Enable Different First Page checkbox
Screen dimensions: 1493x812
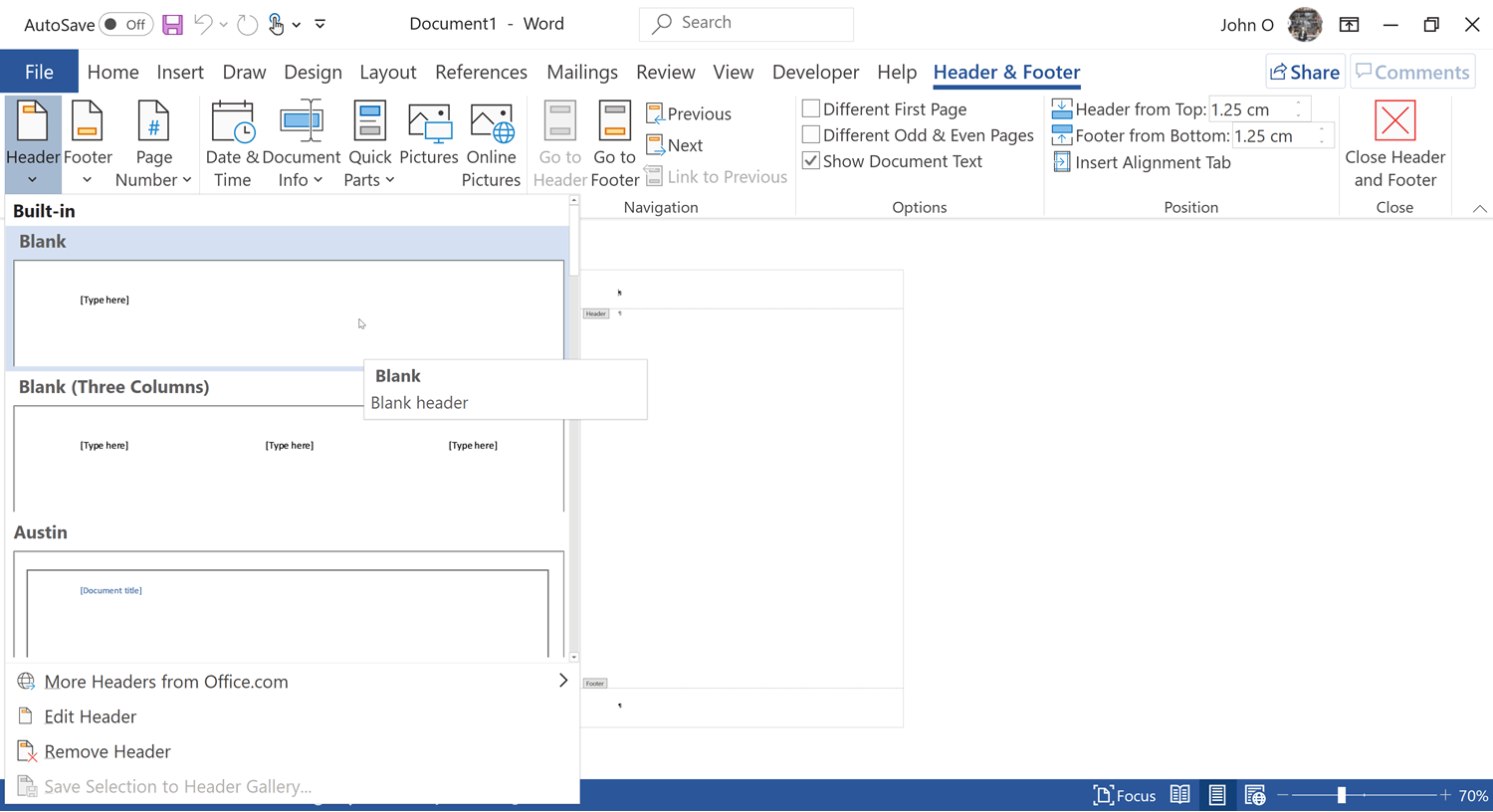click(811, 109)
